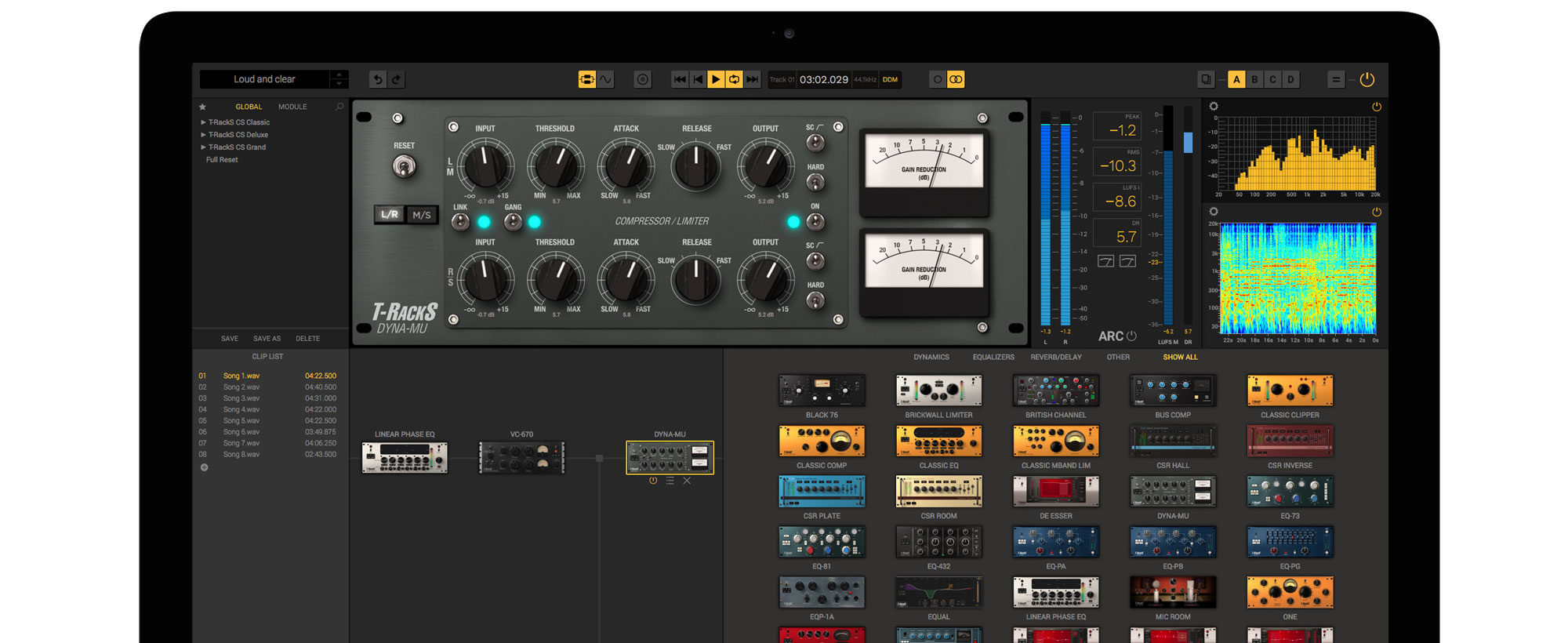Click the upper channel THRESHOLD knob
This screenshot has height=643, width=1568.
(556, 165)
